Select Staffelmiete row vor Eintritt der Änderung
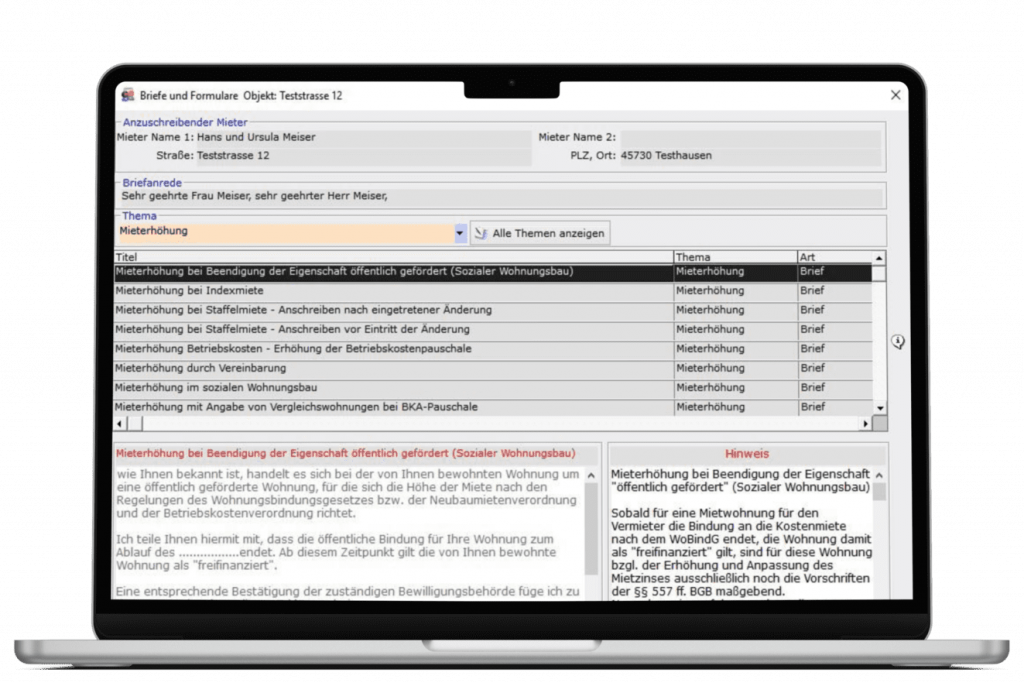 click(493, 330)
